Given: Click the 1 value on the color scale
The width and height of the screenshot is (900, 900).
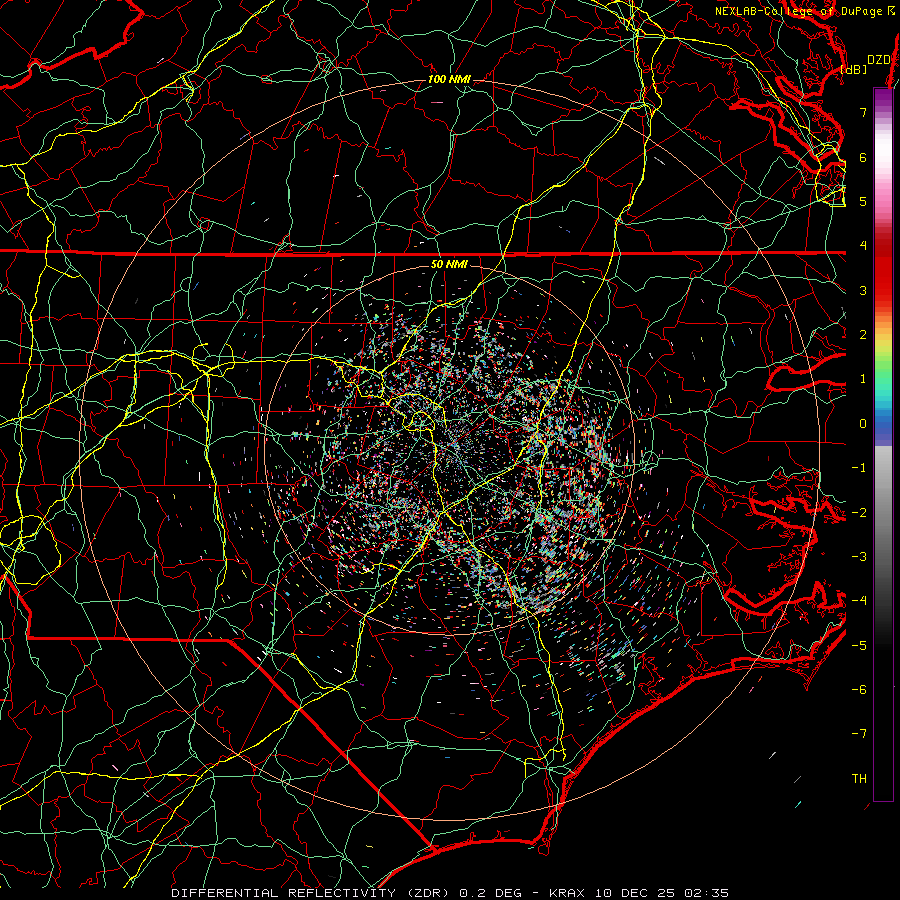Looking at the screenshot, I should [863, 379].
